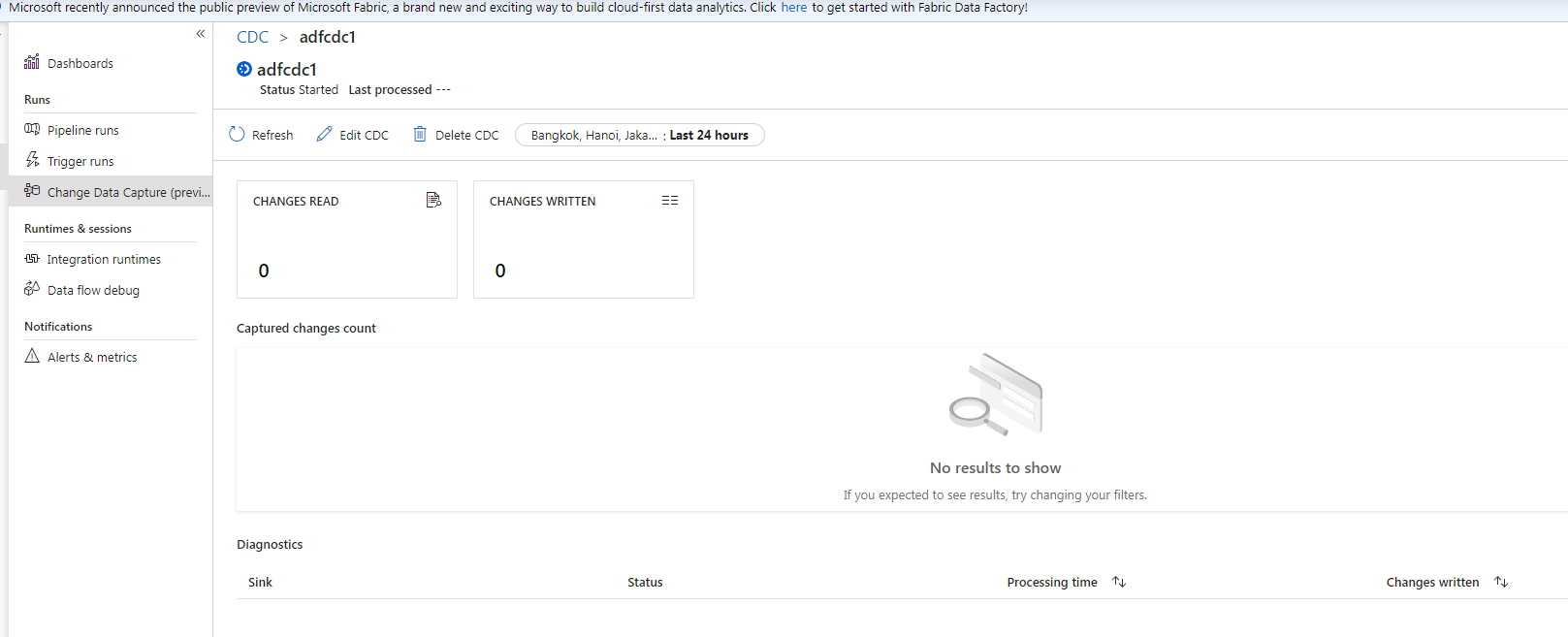Click the Runs section label

pyautogui.click(x=37, y=100)
